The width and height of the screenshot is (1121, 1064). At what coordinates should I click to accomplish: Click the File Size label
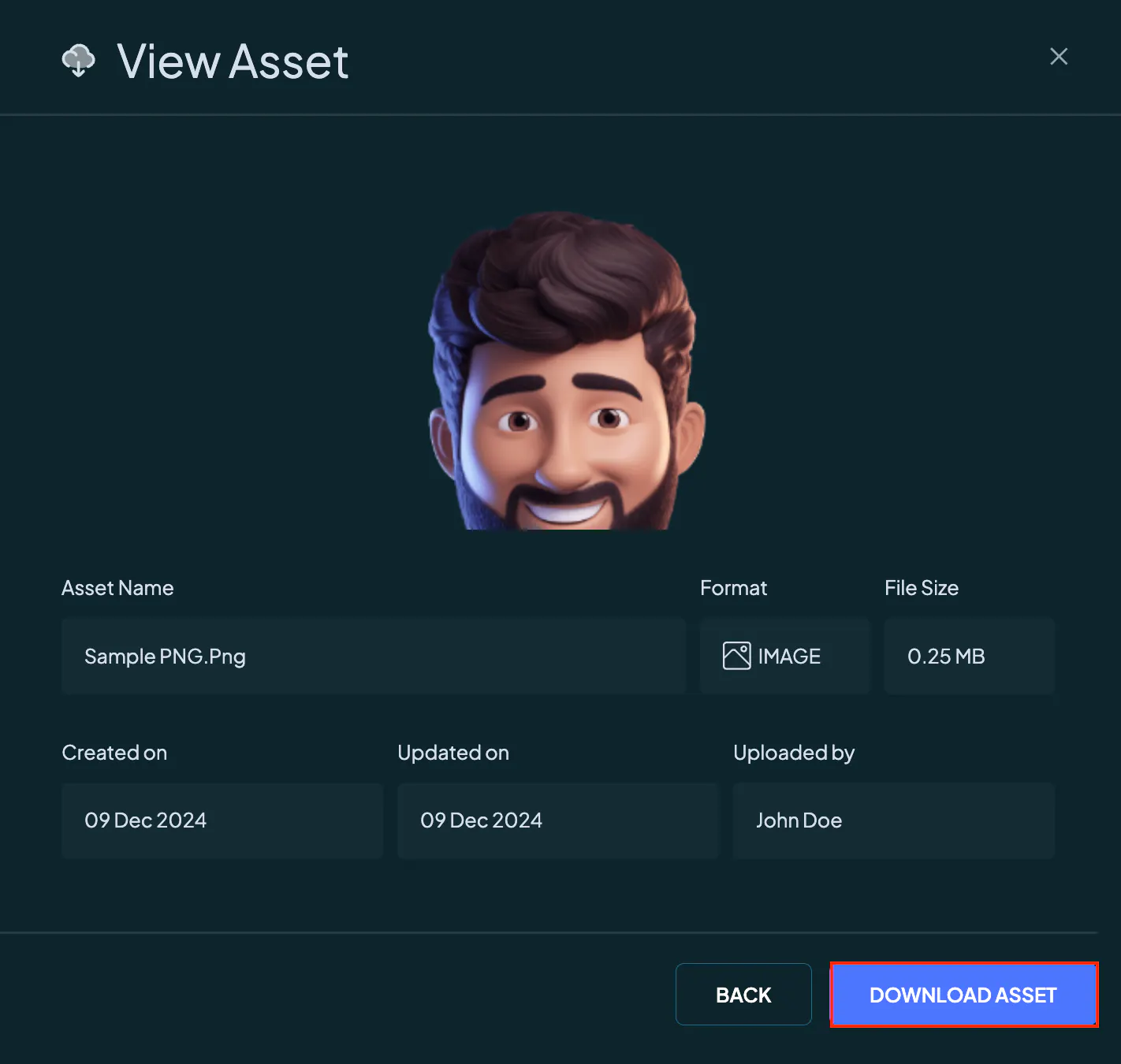922,588
